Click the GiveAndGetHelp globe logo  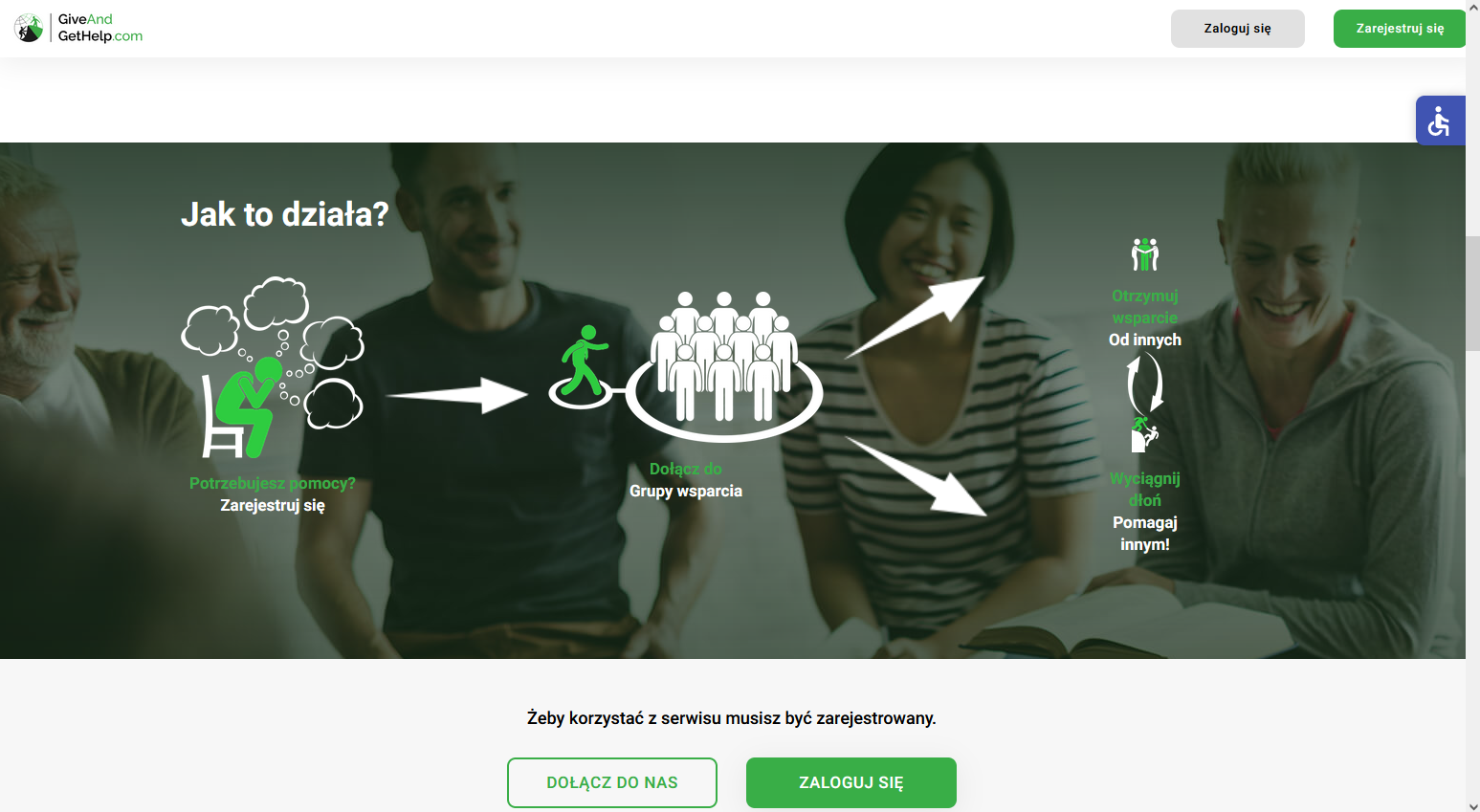click(29, 28)
